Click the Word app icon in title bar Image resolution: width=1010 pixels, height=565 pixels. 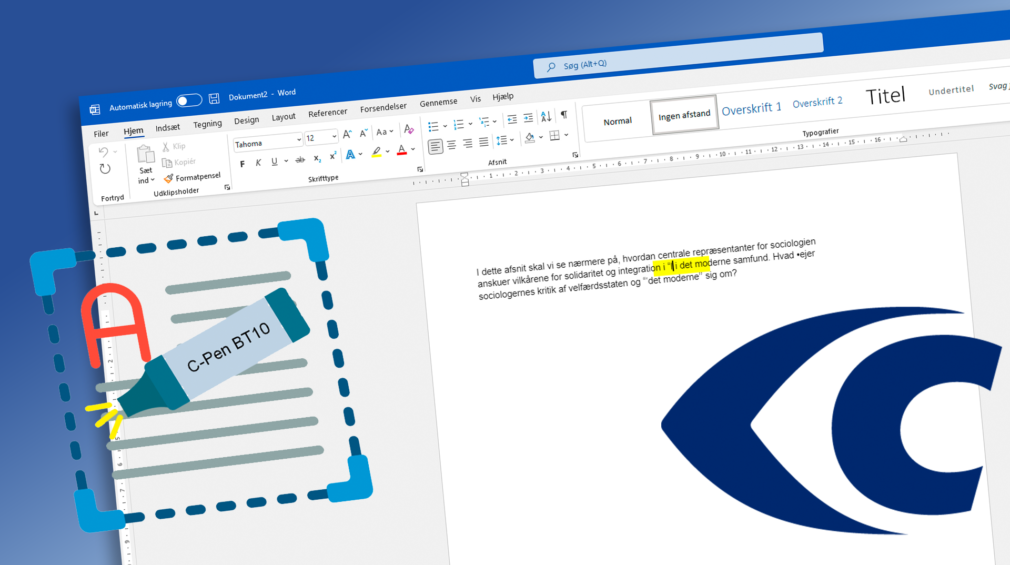coord(95,110)
